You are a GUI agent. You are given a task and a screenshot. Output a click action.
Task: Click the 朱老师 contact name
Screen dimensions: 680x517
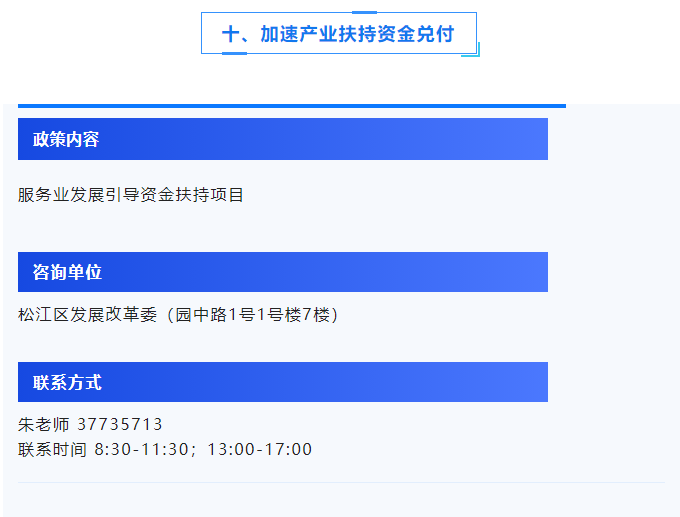[43, 424]
